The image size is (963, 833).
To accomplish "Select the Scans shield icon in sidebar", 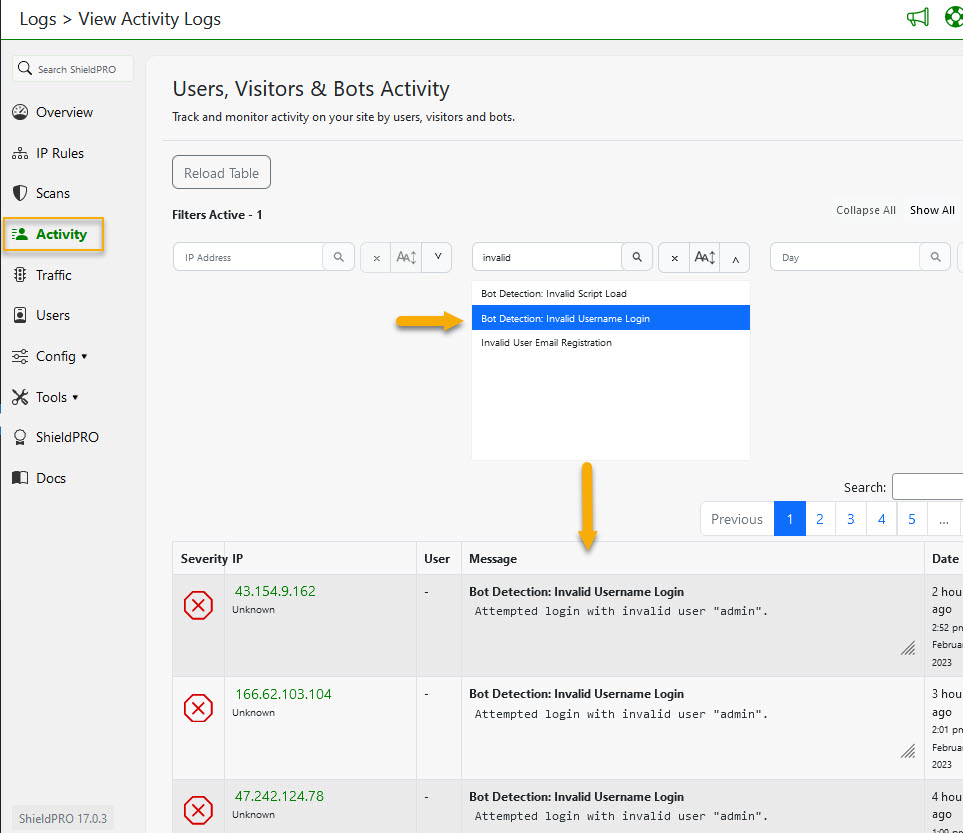I will (x=22, y=193).
